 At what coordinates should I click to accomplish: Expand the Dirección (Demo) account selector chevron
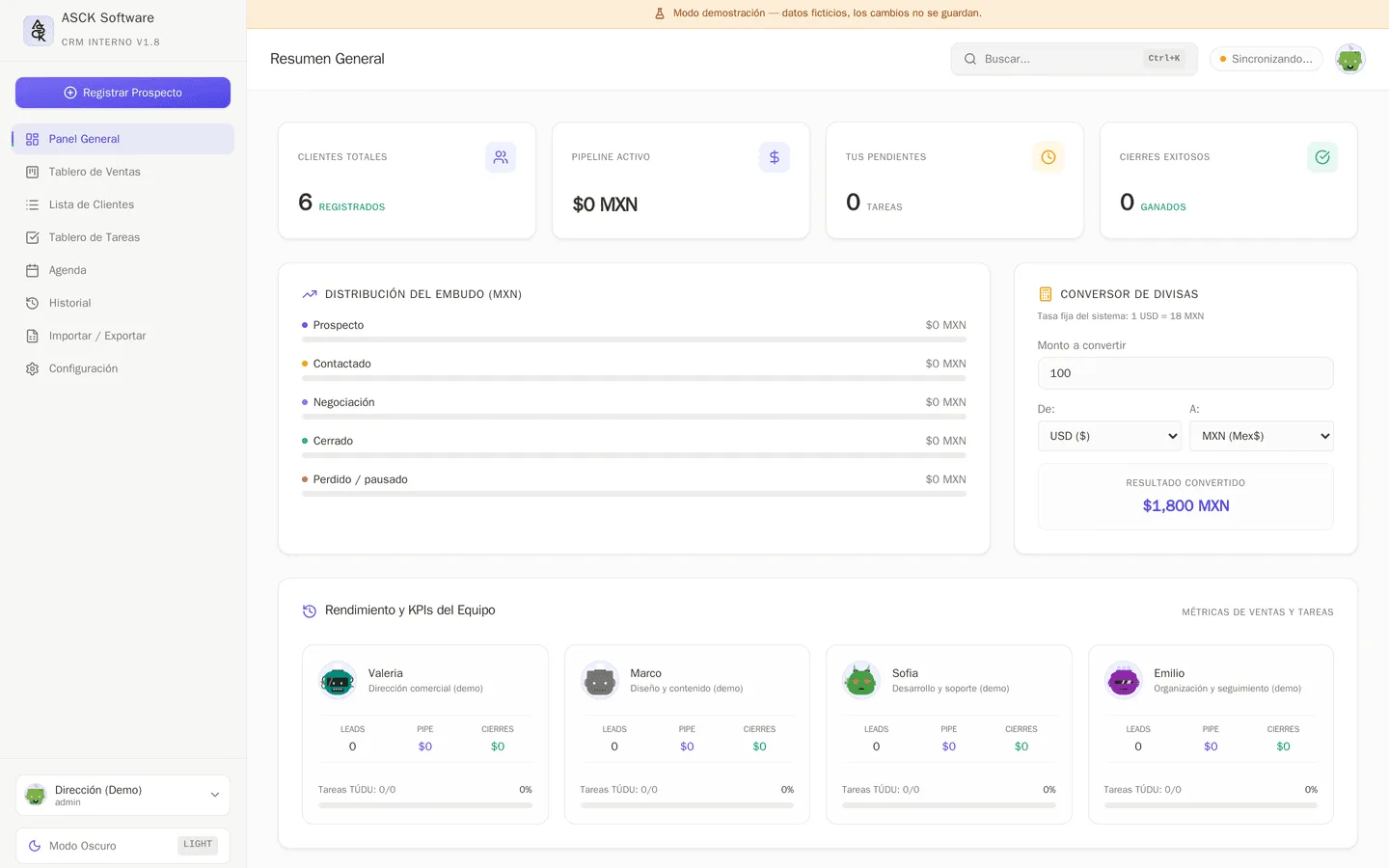tap(215, 795)
